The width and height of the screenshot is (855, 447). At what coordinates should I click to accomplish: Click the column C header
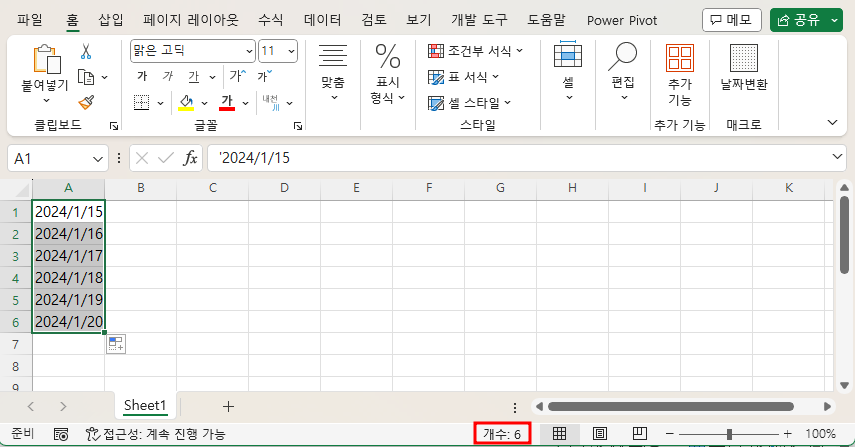pos(213,188)
